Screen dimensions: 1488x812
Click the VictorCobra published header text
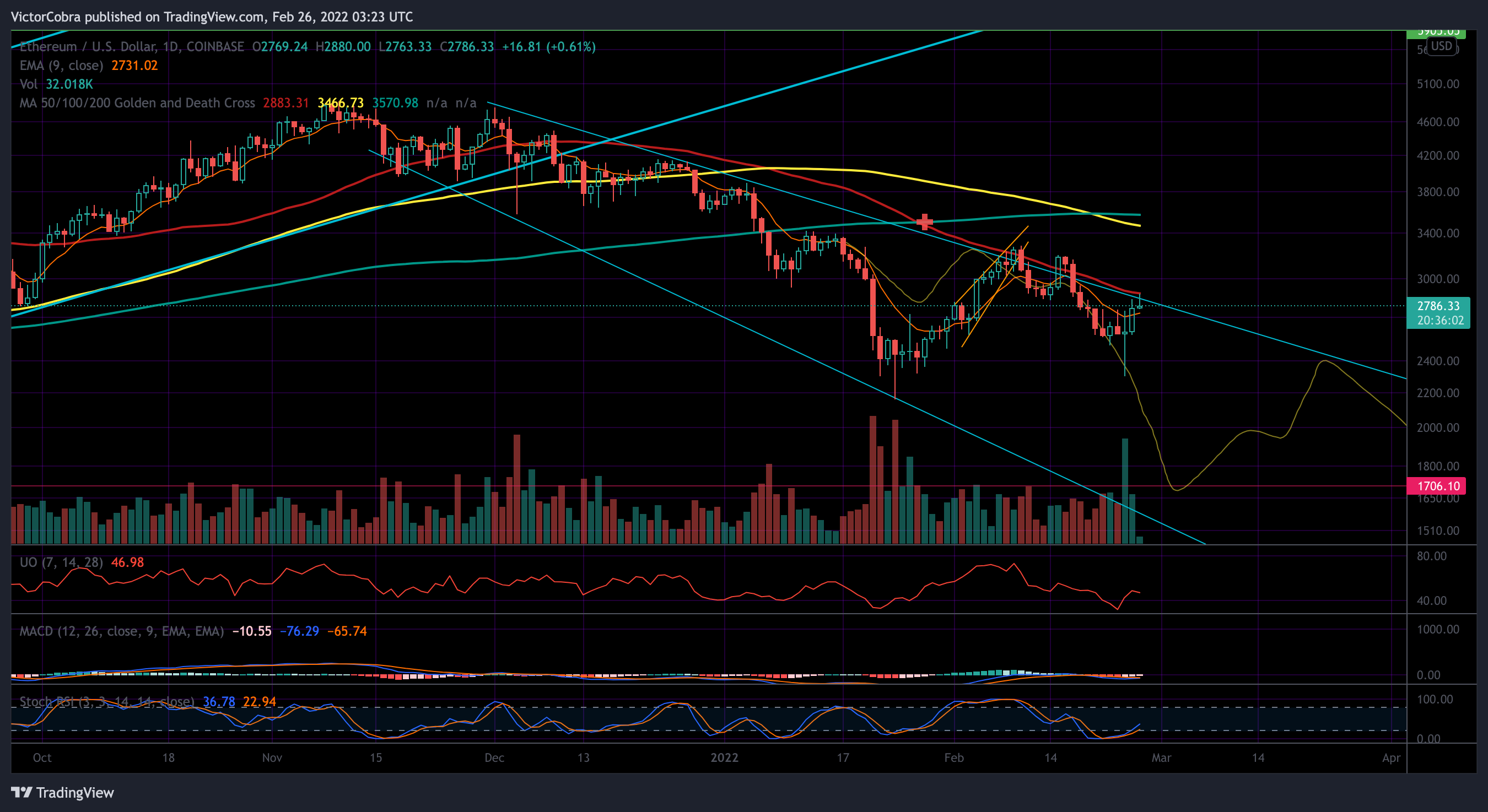point(212,17)
